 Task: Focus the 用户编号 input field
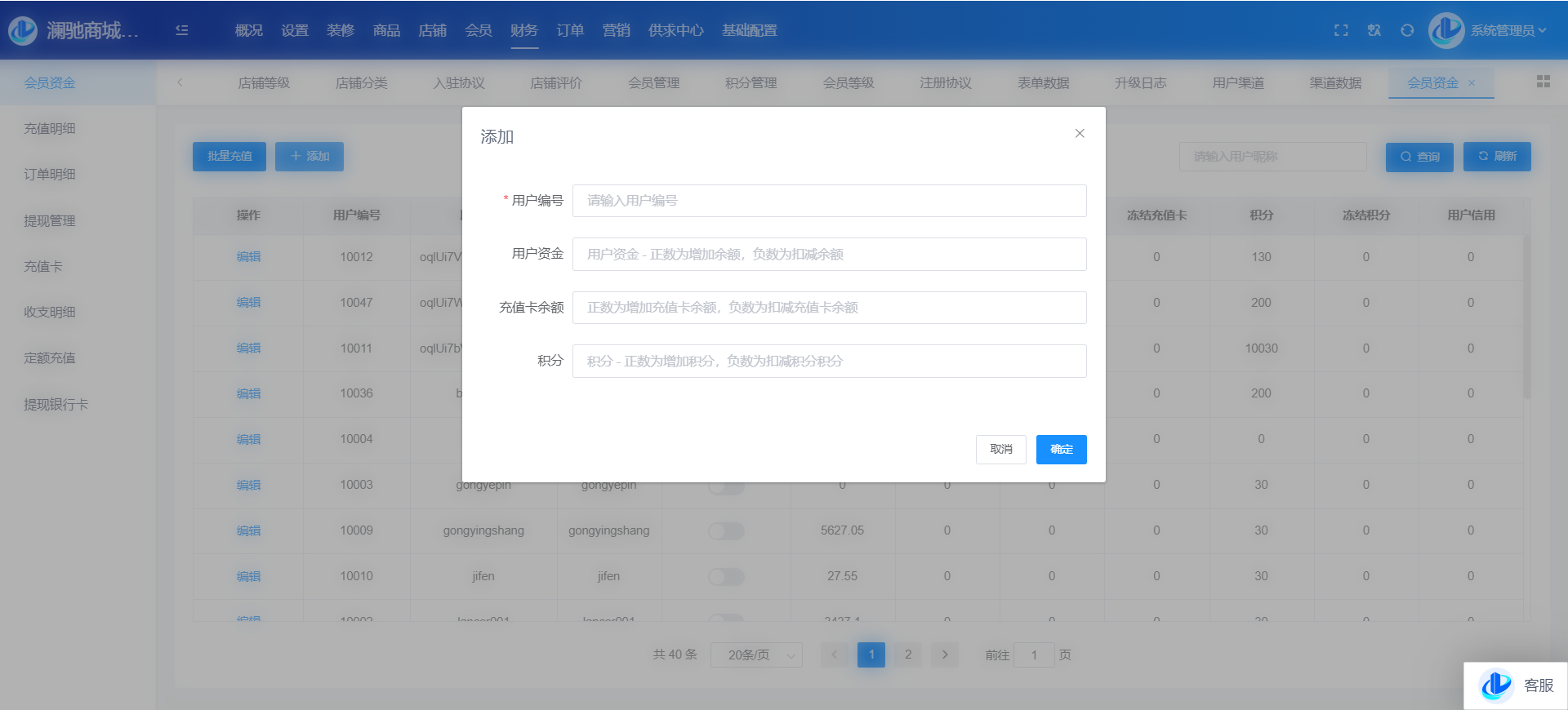(x=829, y=201)
